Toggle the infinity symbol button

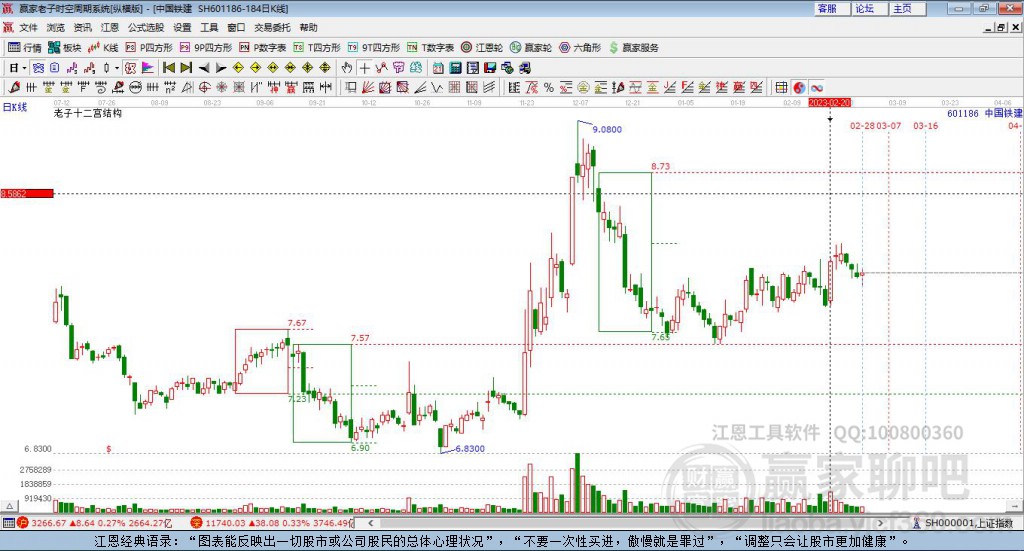click(816, 87)
